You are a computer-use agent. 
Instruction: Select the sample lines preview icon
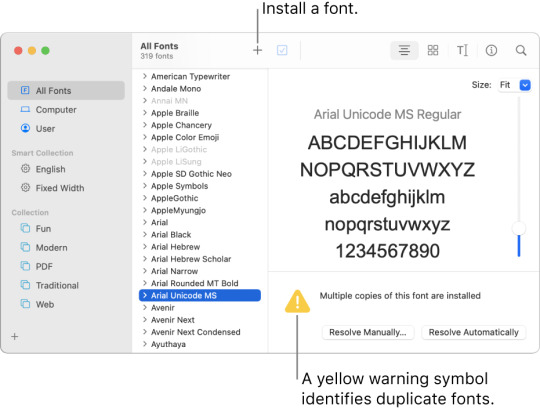[404, 50]
